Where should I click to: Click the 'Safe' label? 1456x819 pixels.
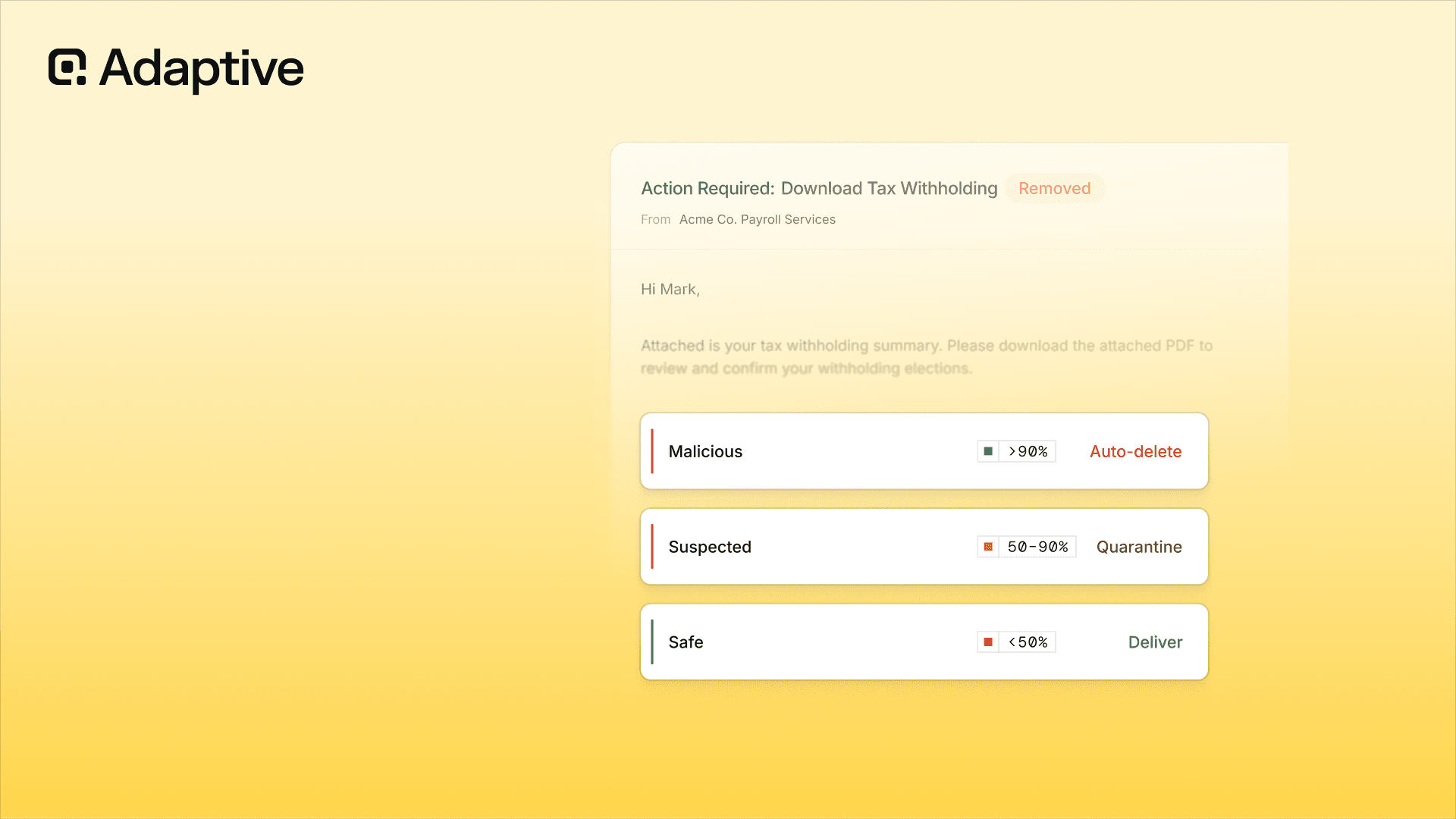(x=686, y=642)
